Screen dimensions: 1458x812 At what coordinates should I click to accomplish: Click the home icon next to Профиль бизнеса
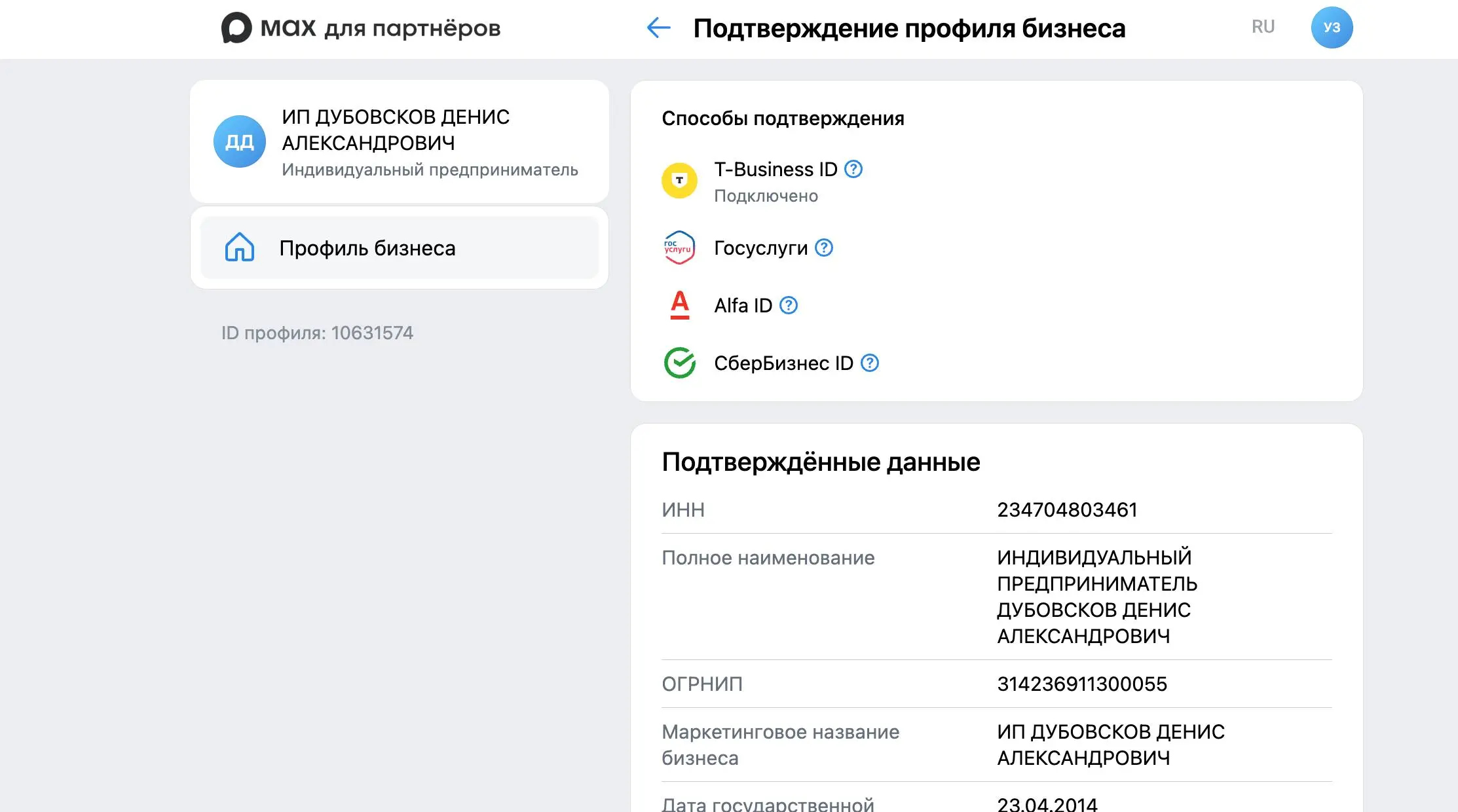(x=240, y=248)
